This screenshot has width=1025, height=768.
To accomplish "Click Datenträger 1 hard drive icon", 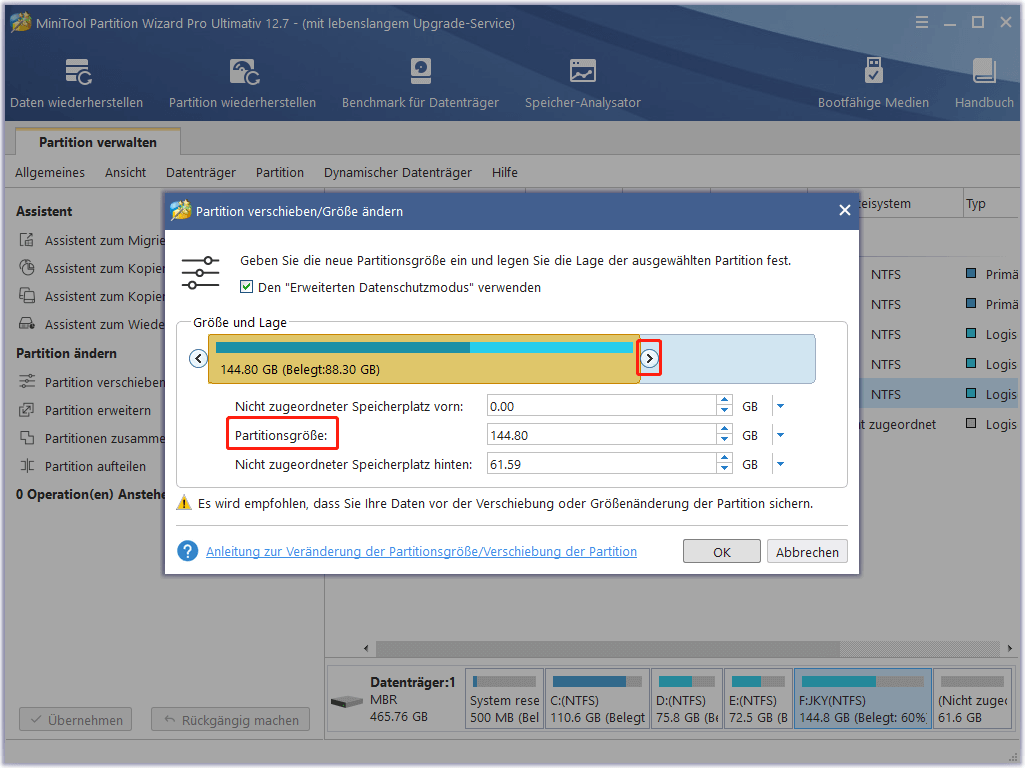I will 346,701.
